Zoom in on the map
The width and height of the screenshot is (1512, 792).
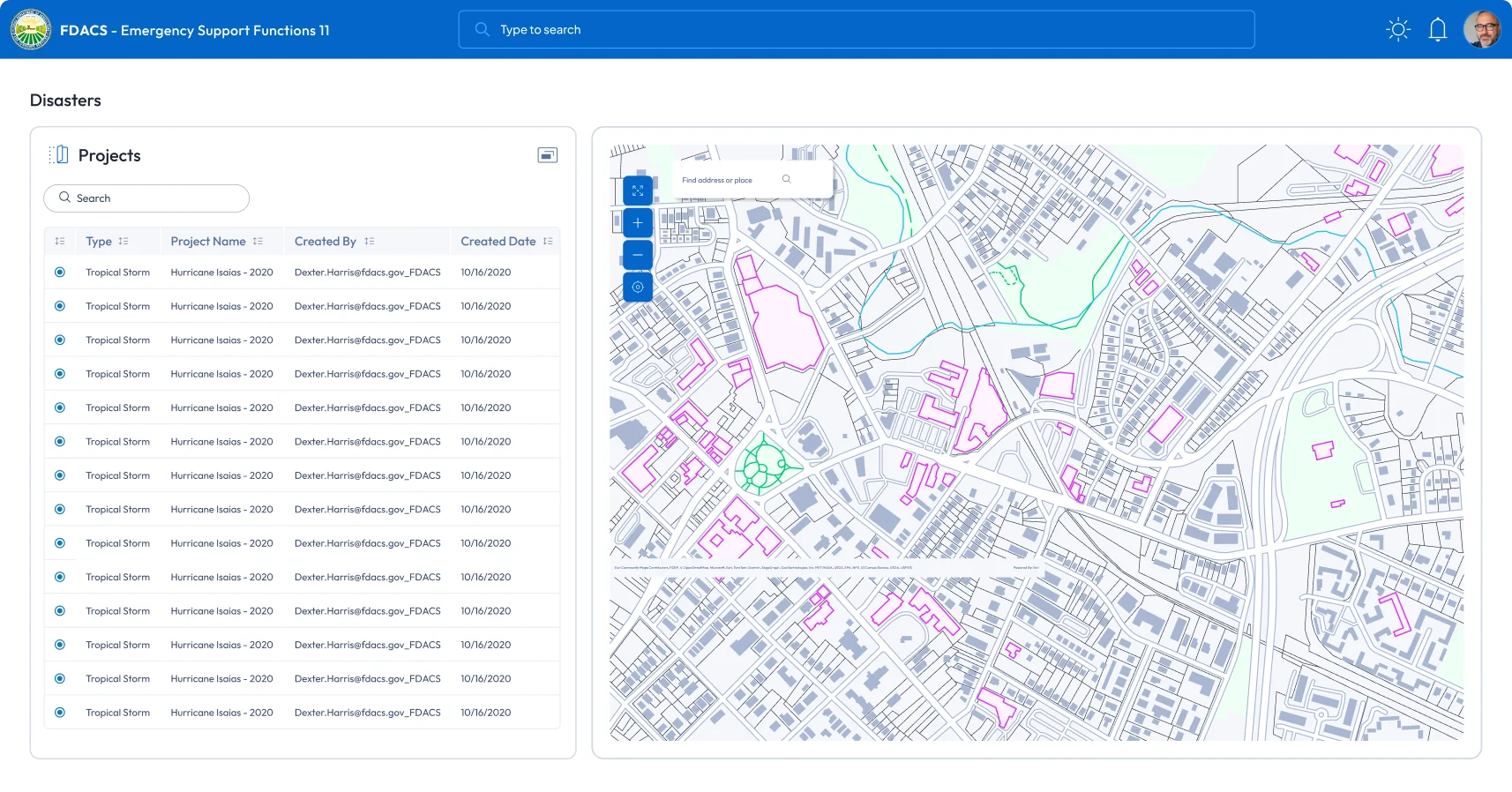pyautogui.click(x=638, y=223)
